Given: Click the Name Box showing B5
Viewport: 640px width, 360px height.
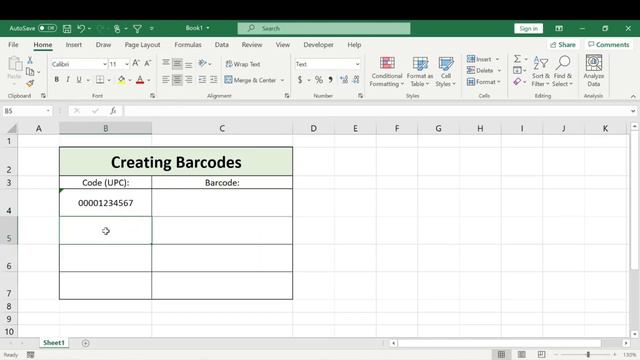Looking at the screenshot, I should (27, 111).
